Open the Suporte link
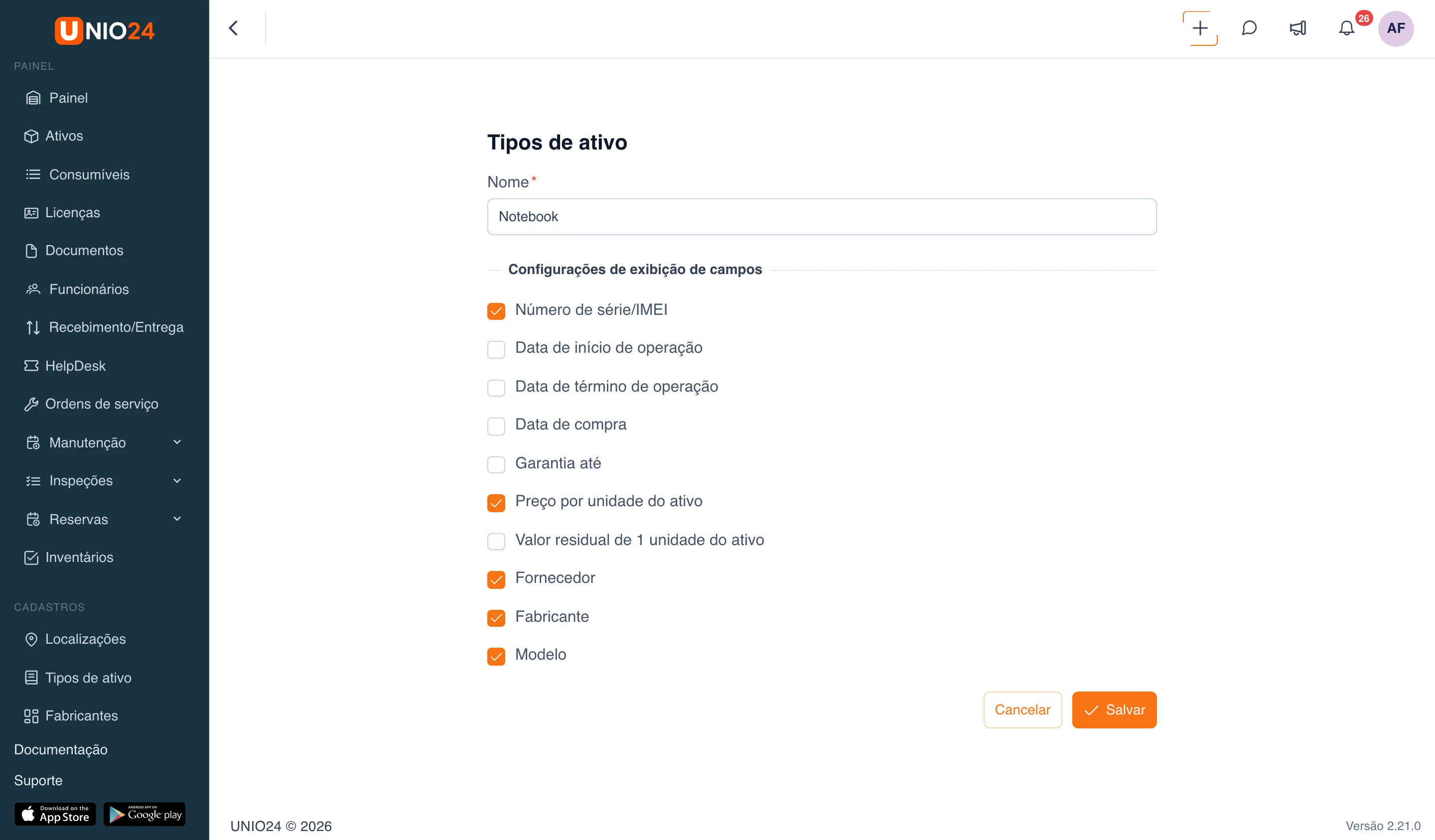1435x840 pixels. (38, 780)
